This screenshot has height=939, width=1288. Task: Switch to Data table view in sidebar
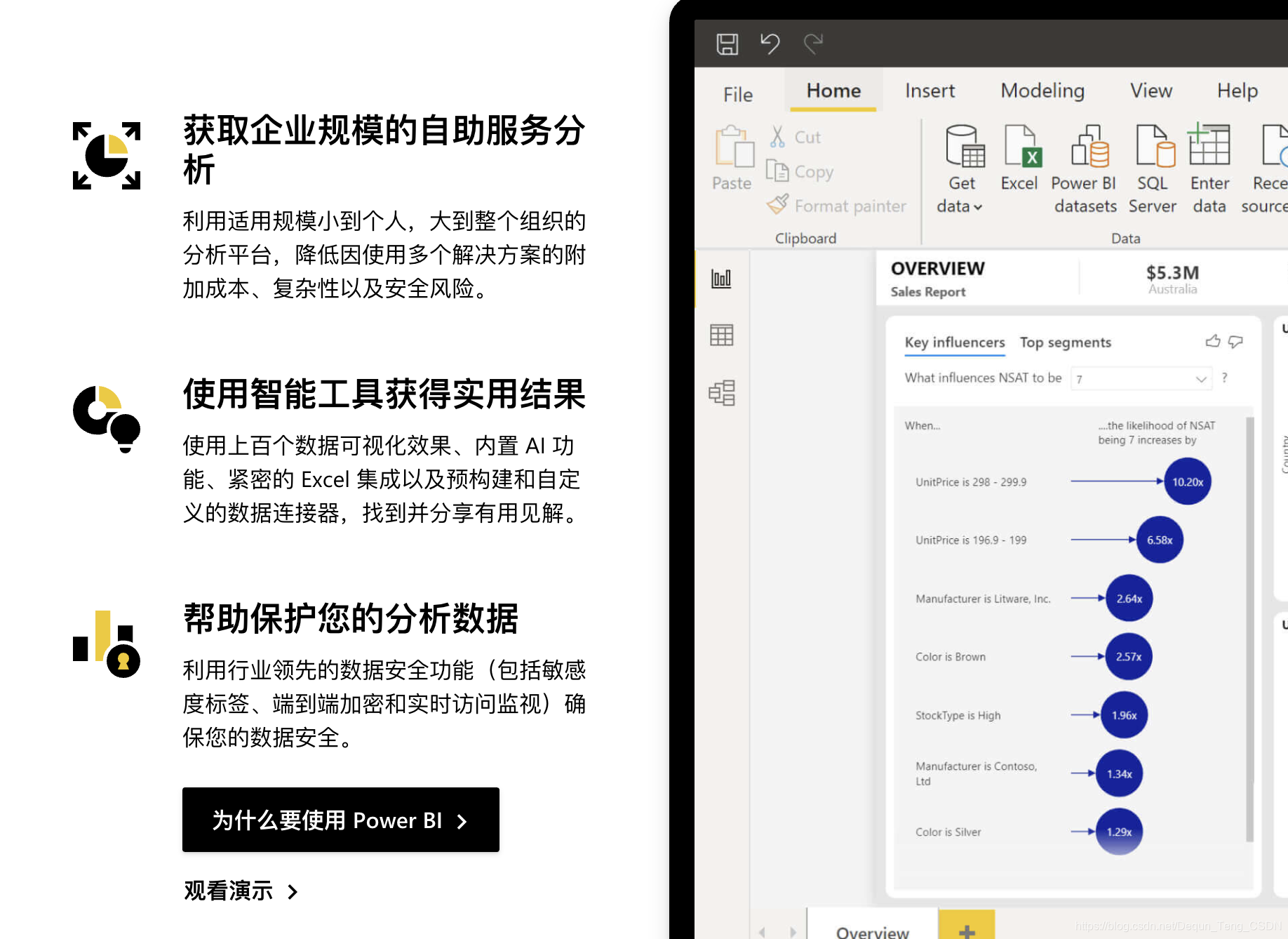click(721, 335)
